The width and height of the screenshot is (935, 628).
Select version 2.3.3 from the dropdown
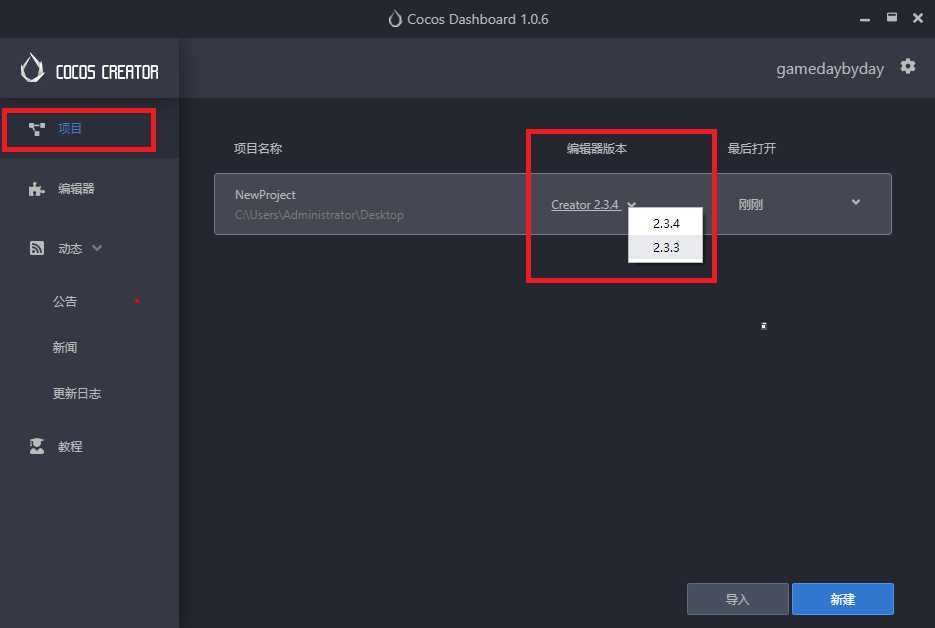point(665,248)
